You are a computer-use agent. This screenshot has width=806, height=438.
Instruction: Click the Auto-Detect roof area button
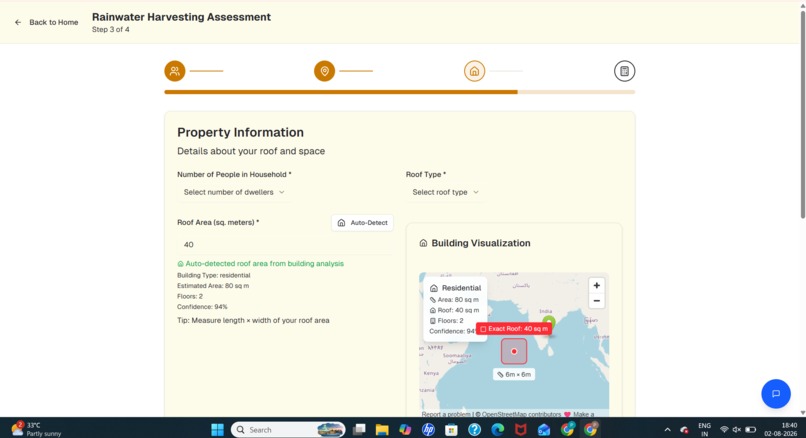pyautogui.click(x=362, y=223)
